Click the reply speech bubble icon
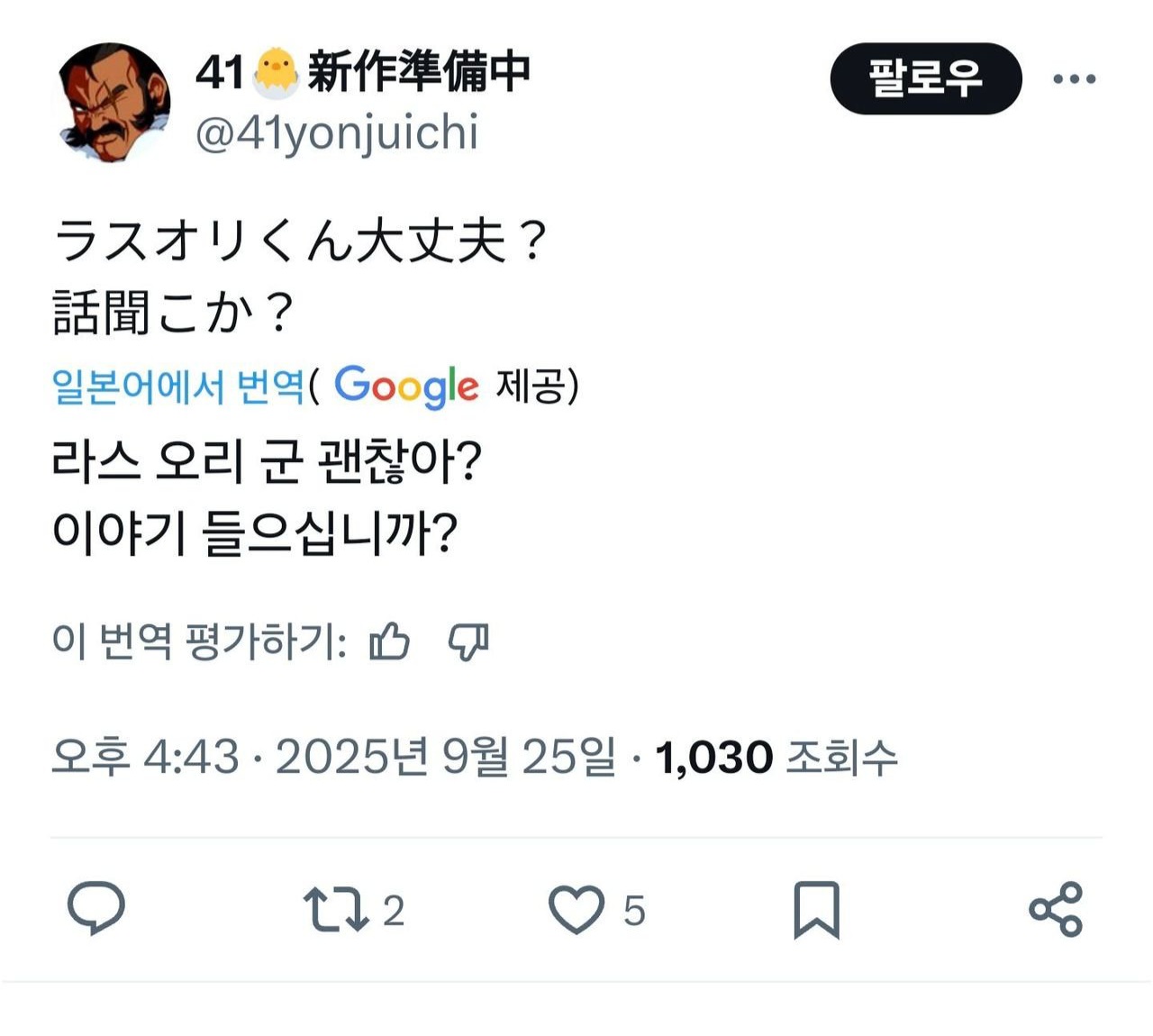This screenshot has width=1153, height=1036. [96, 907]
